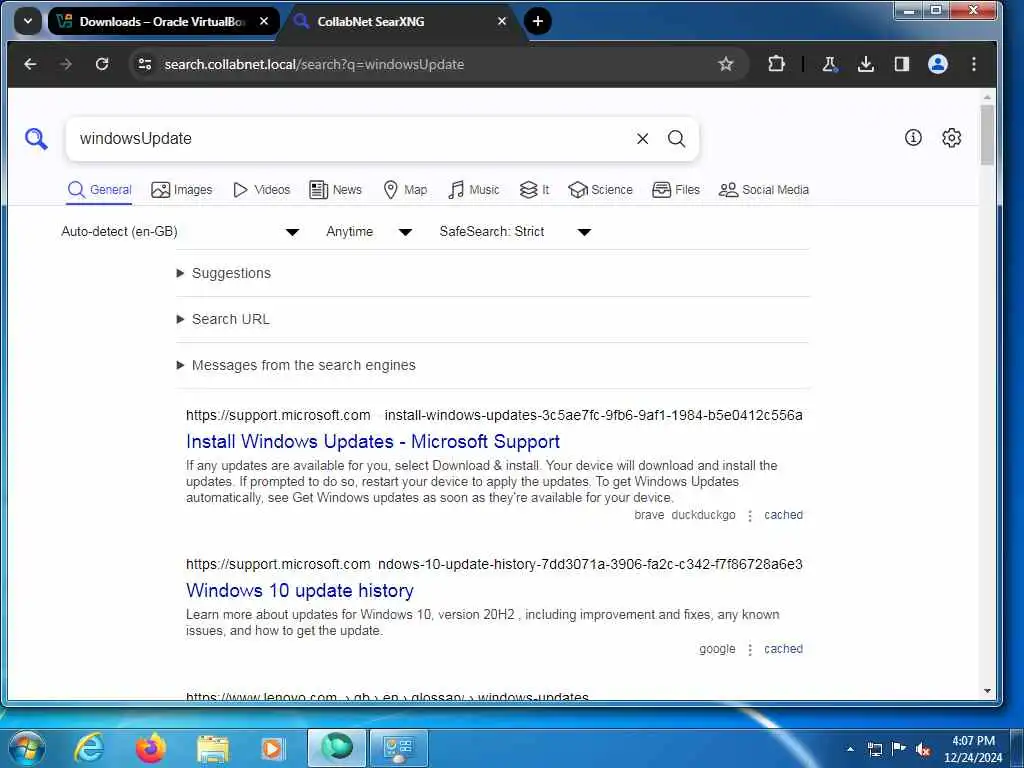Viewport: 1024px width, 768px height.
Task: Click the windows-10-update-history result URL
Action: coord(494,564)
